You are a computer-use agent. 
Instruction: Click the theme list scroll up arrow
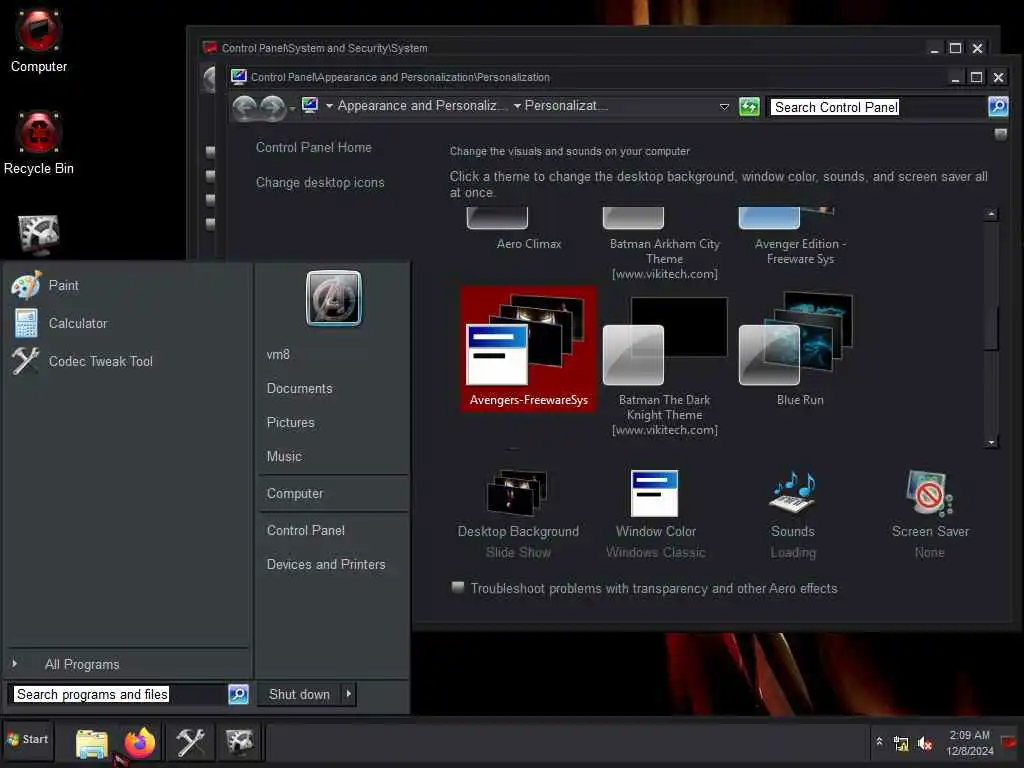pos(991,214)
